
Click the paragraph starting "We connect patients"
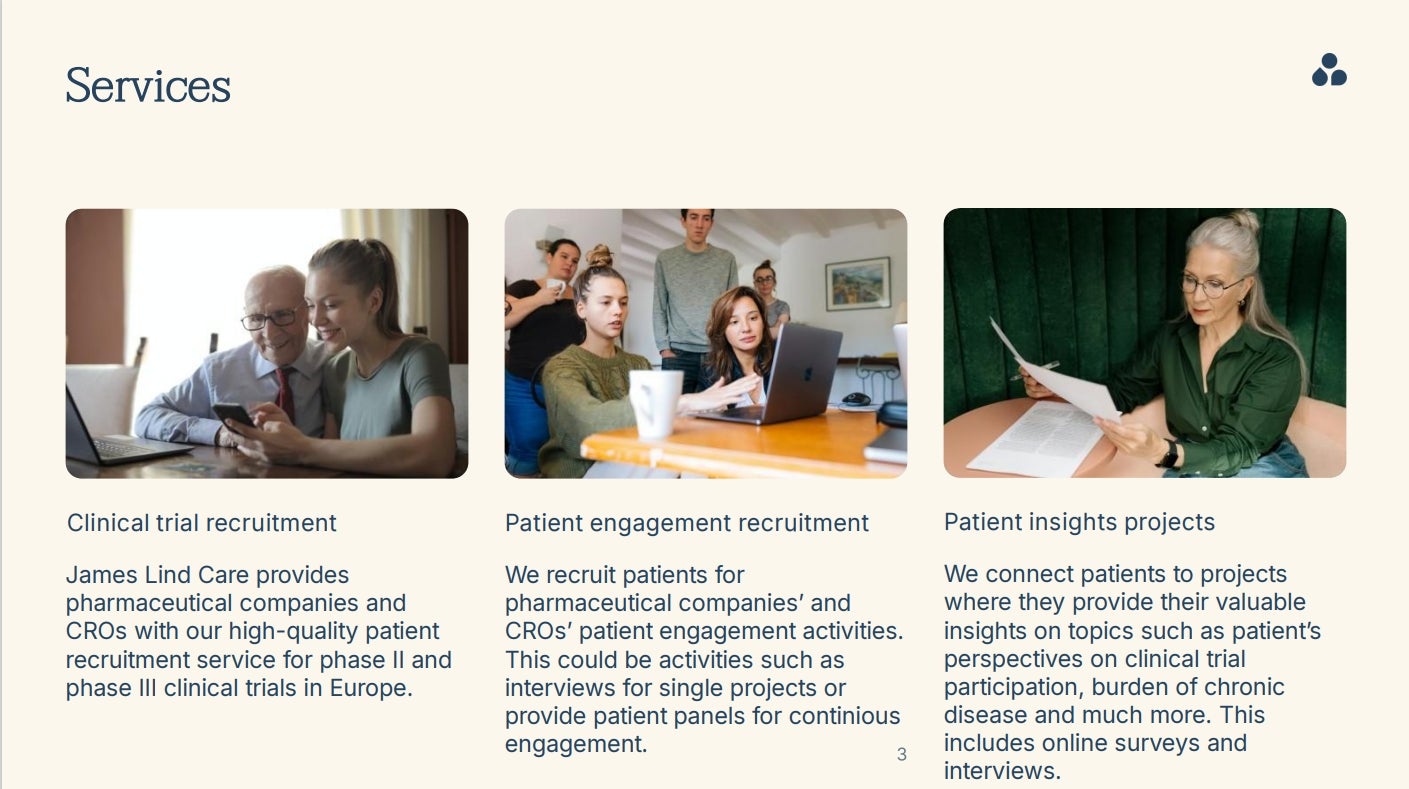tap(1132, 672)
